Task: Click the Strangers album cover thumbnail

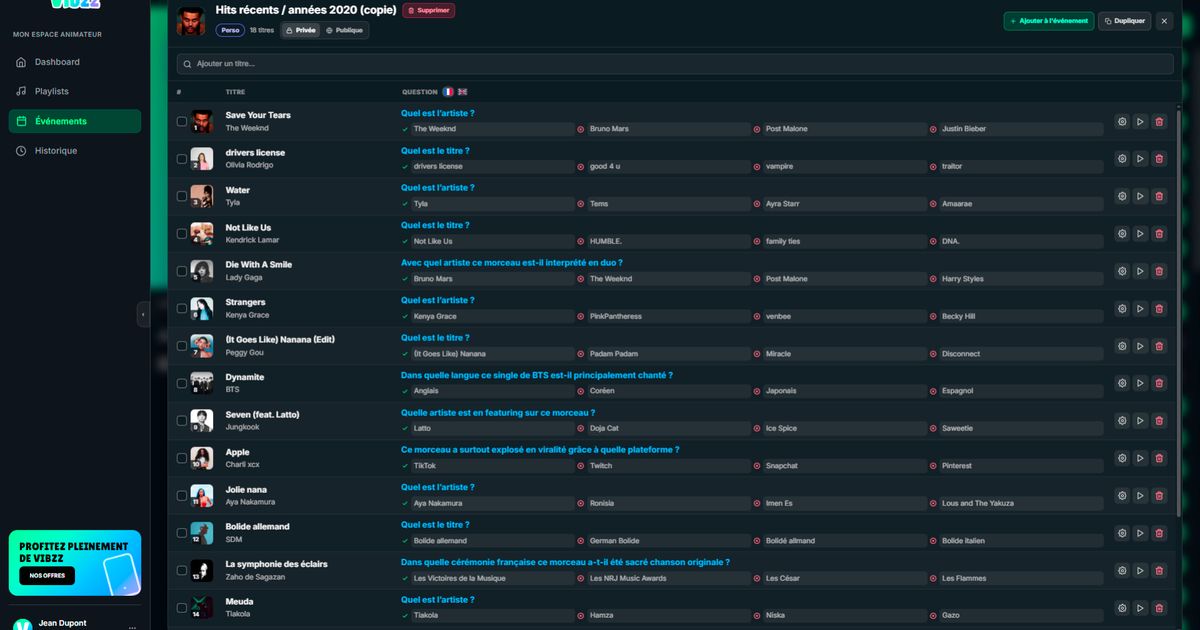Action: (x=202, y=309)
